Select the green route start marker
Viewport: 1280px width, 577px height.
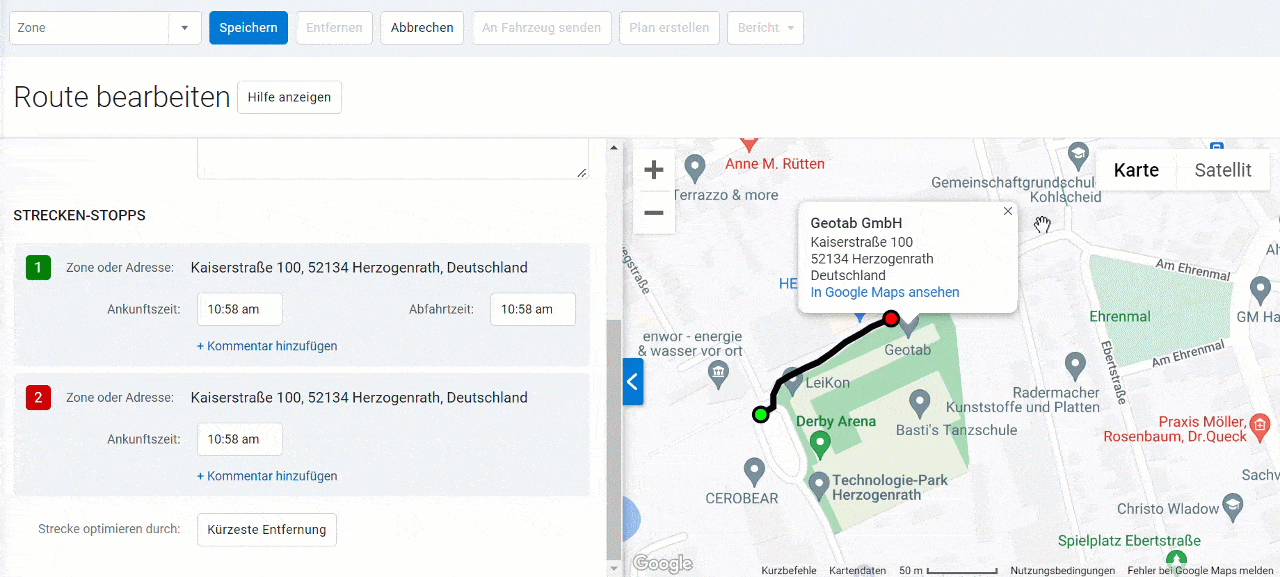[760, 414]
